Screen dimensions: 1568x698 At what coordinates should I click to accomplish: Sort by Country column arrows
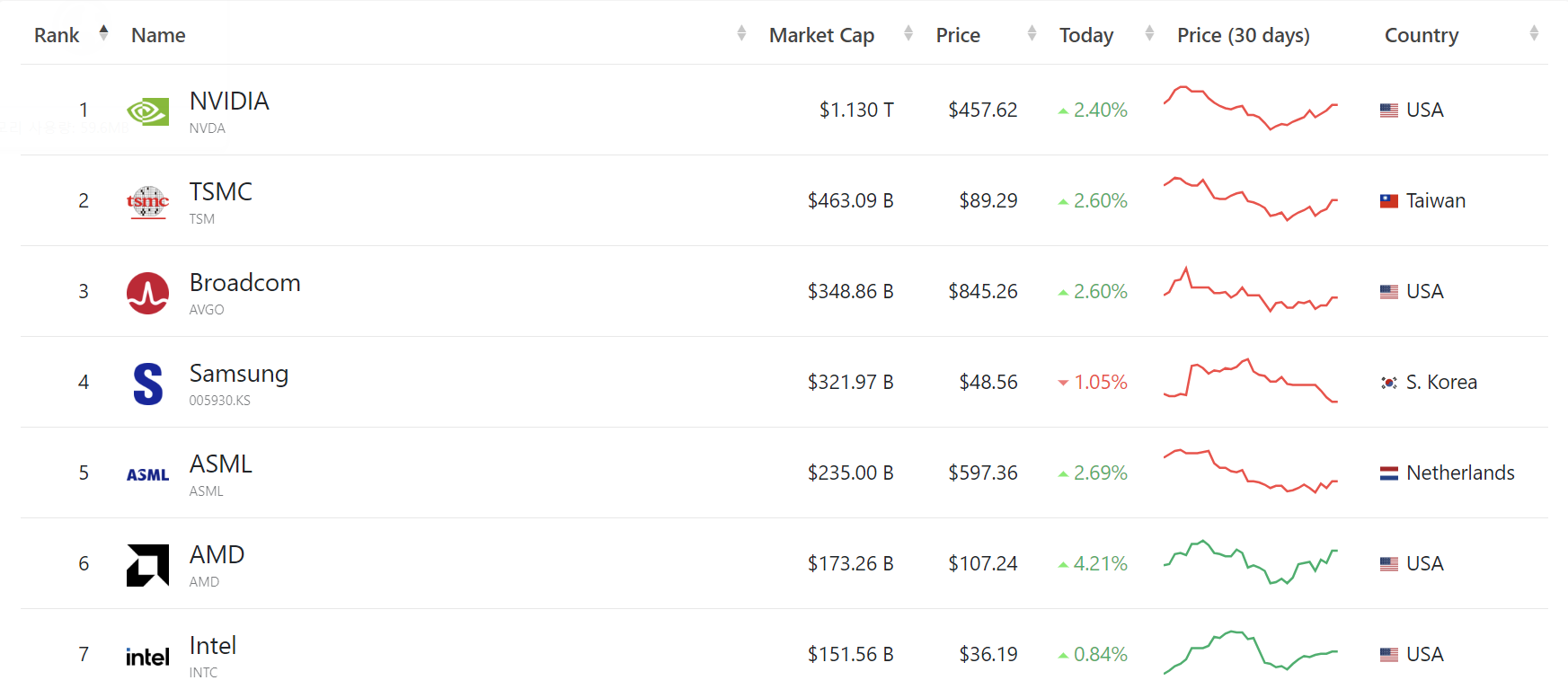pos(1534,33)
